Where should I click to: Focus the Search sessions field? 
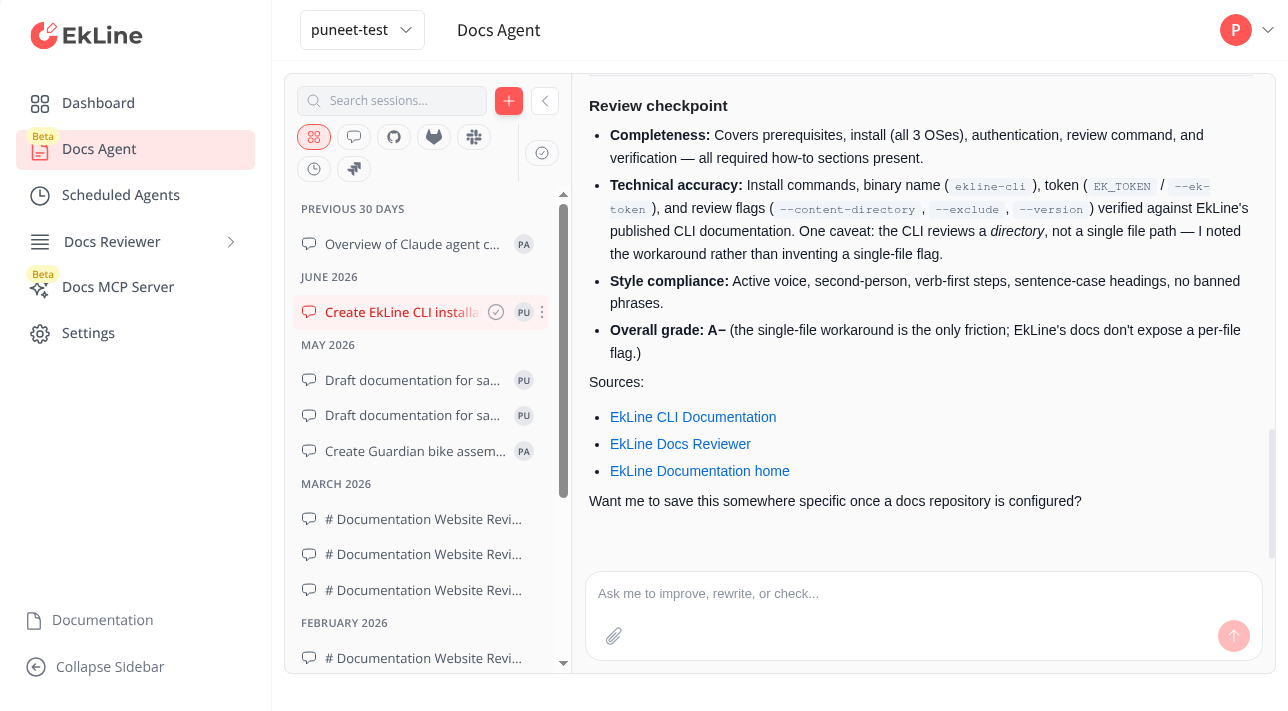392,101
